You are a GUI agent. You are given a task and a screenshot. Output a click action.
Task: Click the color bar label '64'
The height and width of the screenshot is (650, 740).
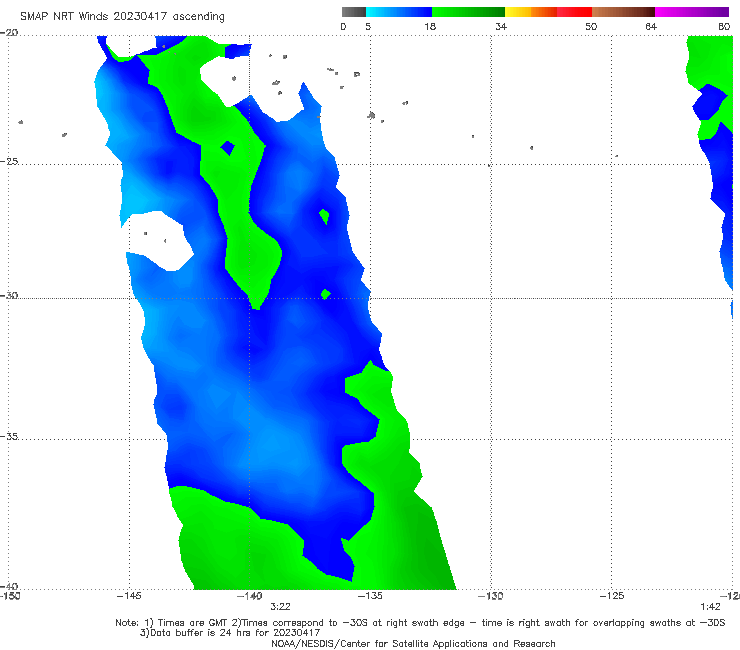click(651, 26)
